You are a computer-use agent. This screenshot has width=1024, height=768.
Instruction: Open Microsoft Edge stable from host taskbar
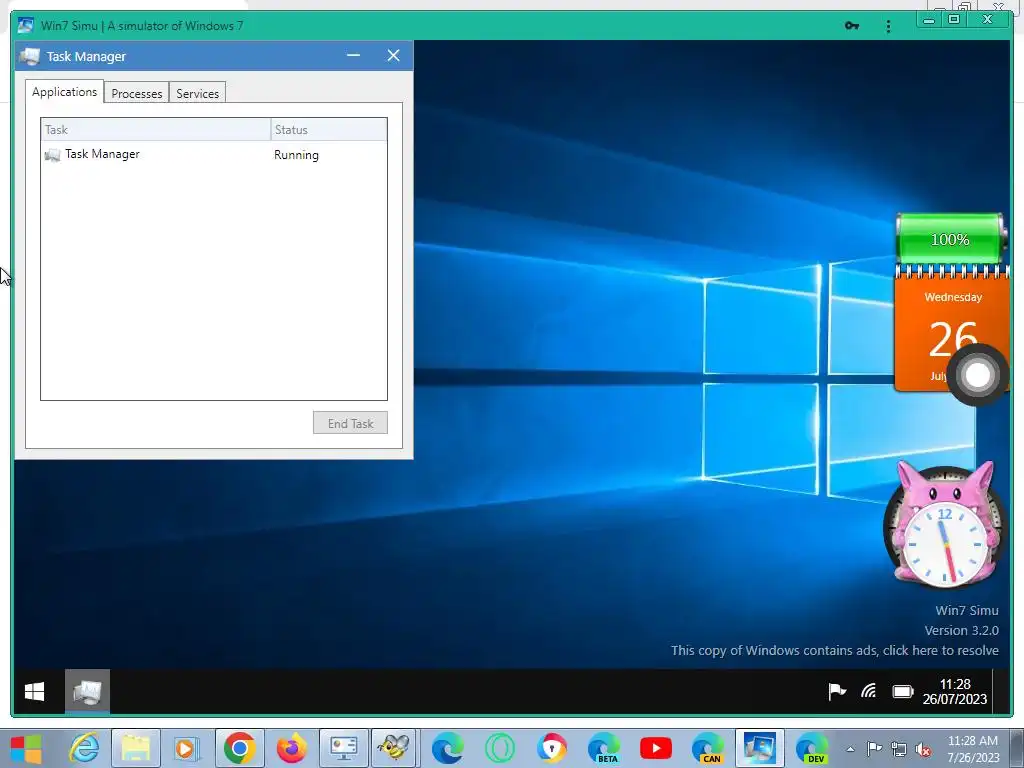[x=447, y=748]
